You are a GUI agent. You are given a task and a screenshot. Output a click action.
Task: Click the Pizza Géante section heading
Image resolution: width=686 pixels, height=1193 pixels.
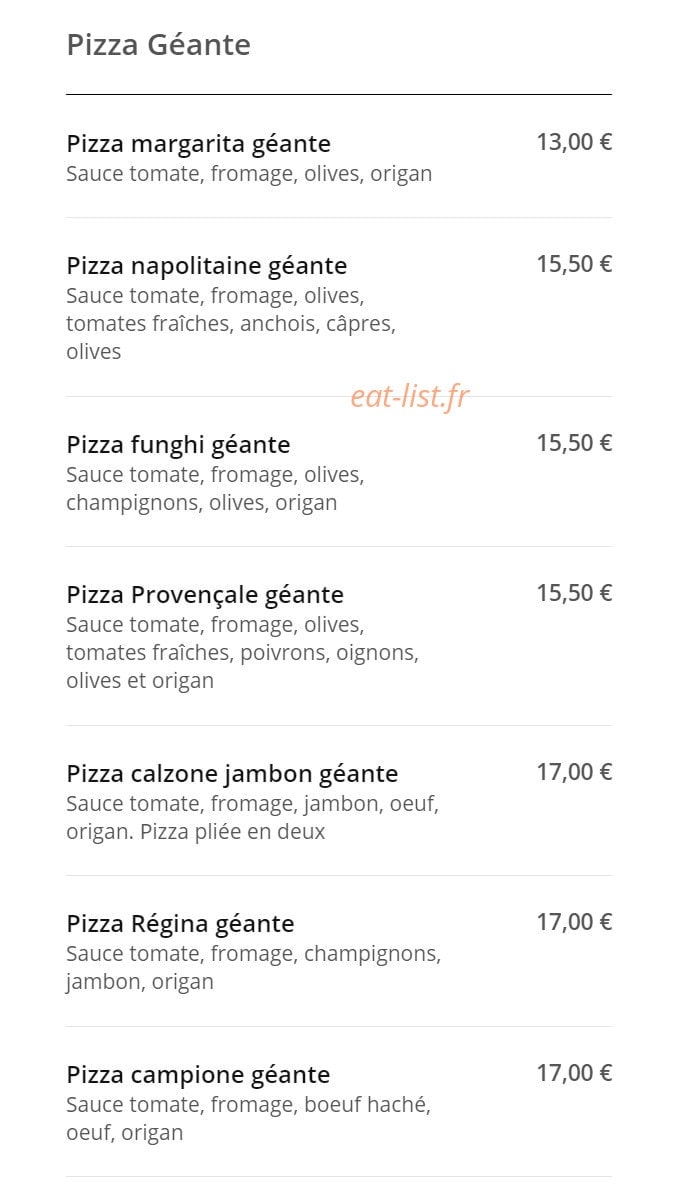pos(159,46)
